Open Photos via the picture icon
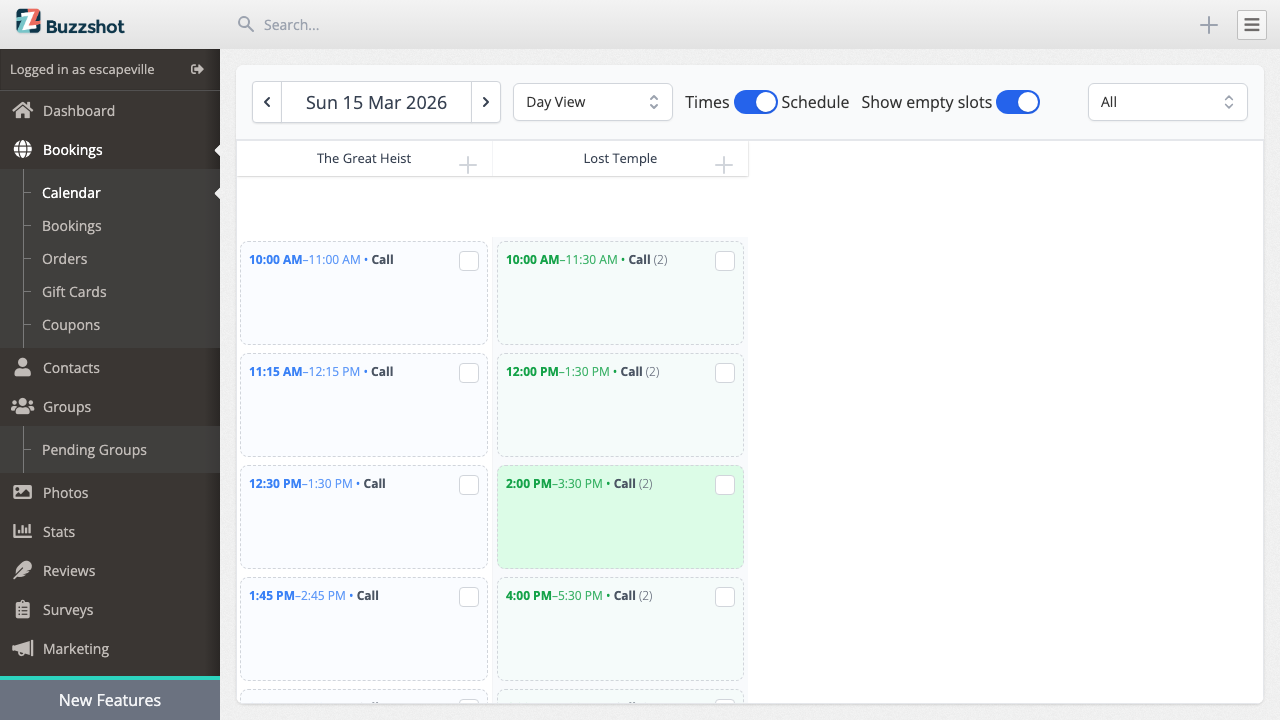Screen dimensions: 1280x720 pos(21,492)
